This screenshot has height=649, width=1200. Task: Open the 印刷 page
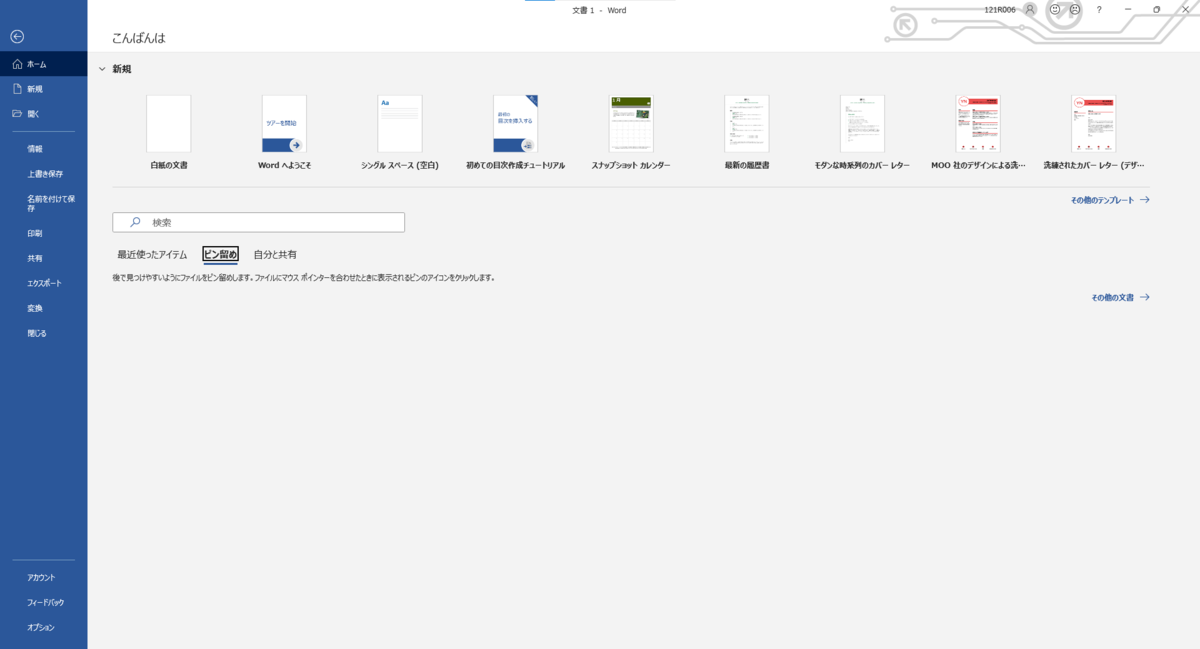(44, 233)
